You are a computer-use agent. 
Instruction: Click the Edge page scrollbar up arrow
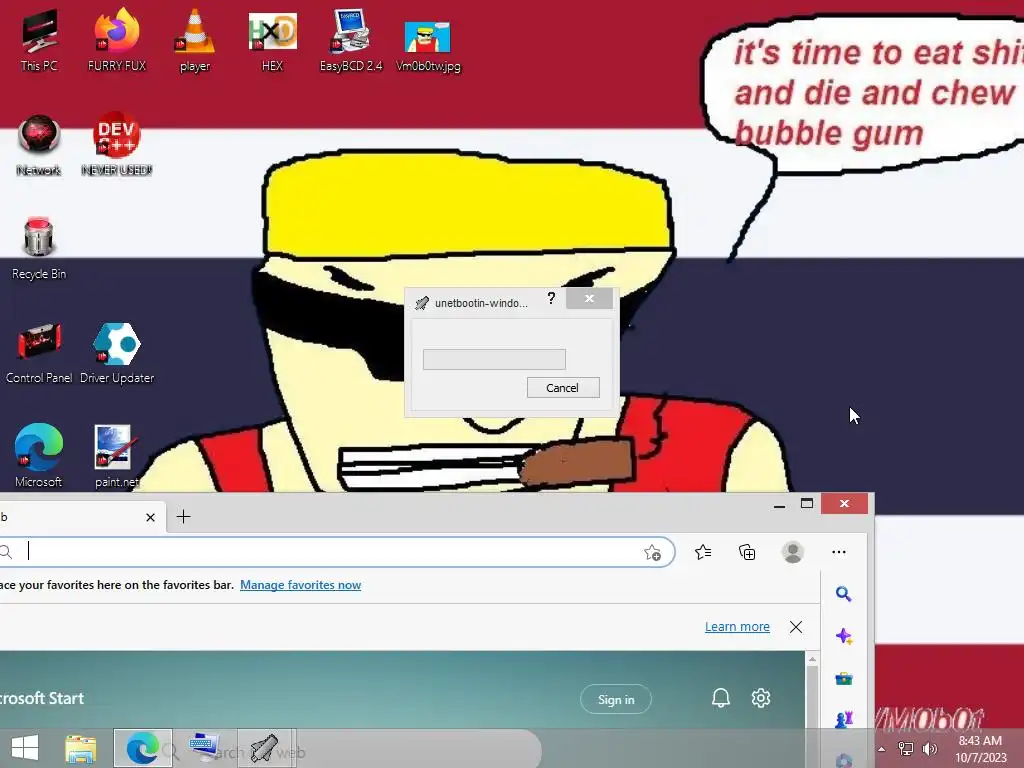coord(812,660)
